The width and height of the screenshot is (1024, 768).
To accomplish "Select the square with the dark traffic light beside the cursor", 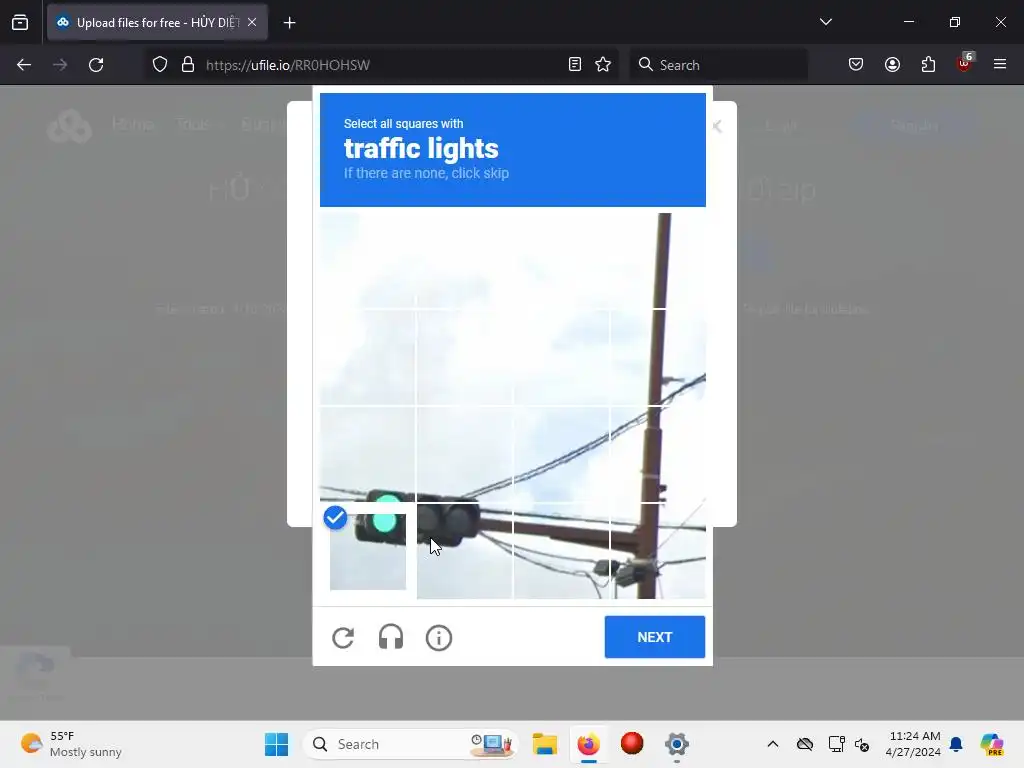I will tap(464, 551).
